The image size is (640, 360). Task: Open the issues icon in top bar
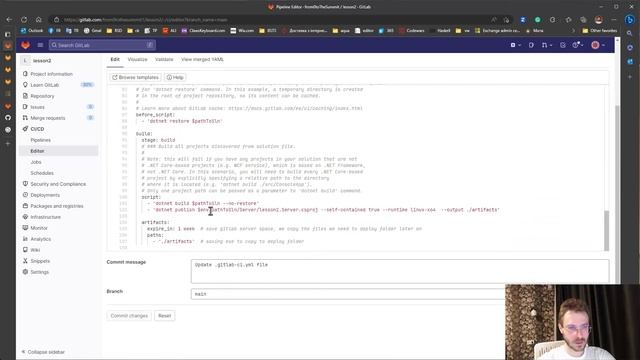531,45
